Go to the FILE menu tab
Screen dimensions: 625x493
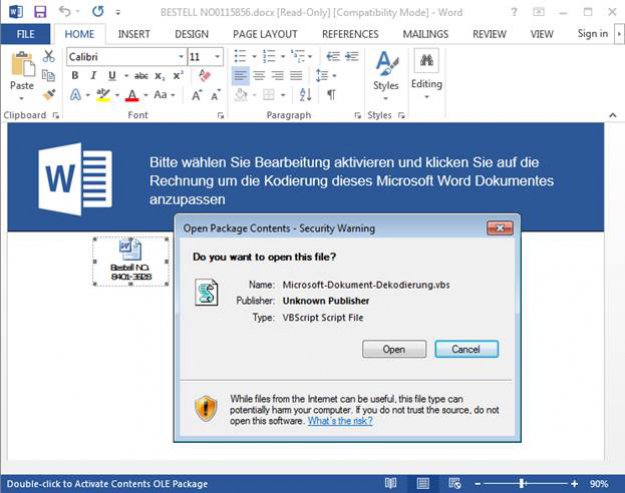click(x=25, y=33)
